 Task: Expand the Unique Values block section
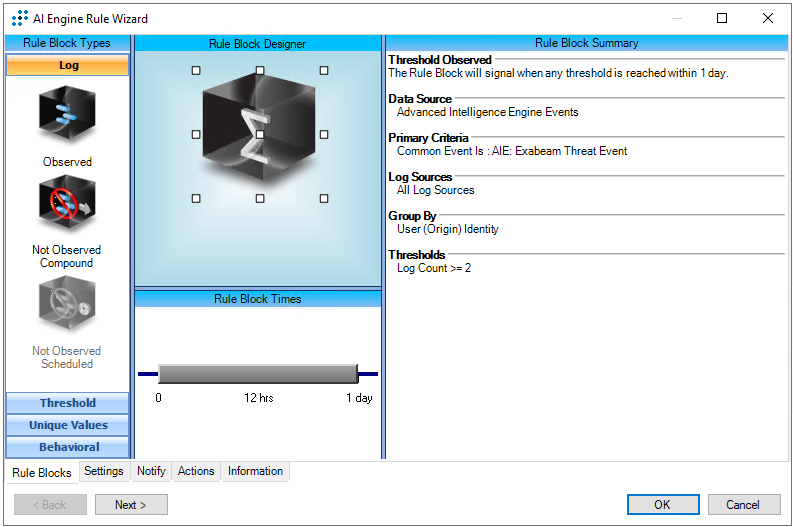tap(68, 425)
